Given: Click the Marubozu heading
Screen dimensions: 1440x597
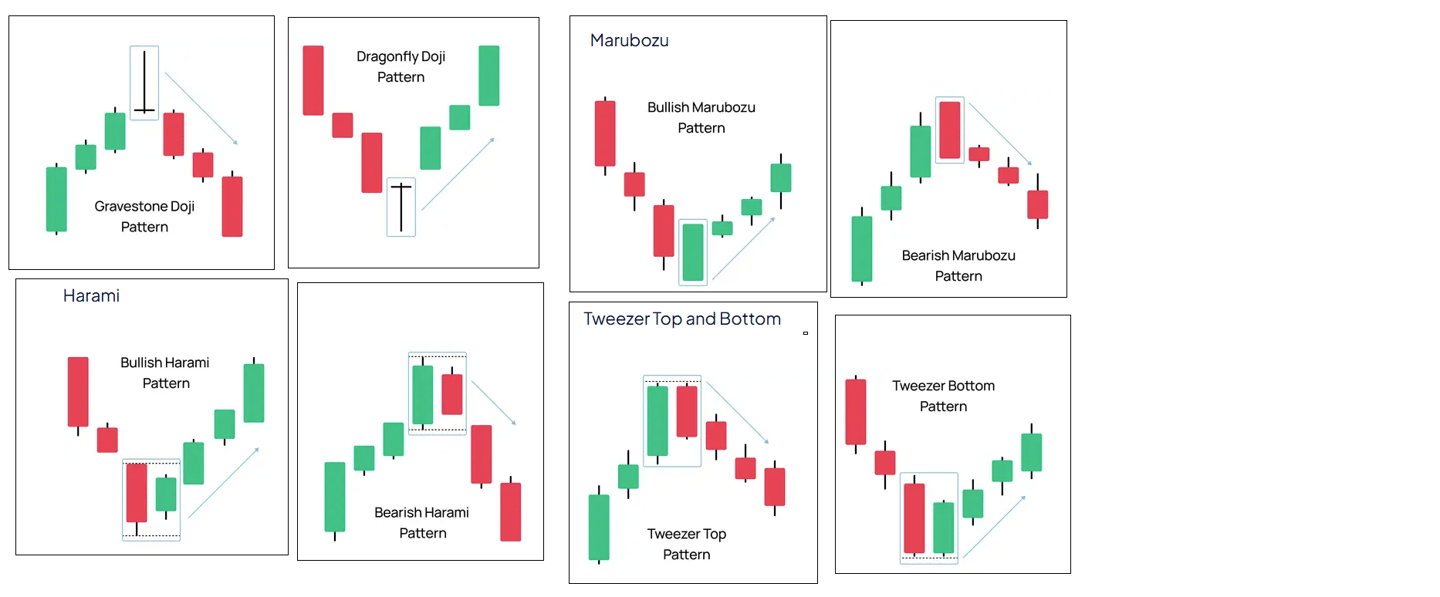Looking at the screenshot, I should tap(629, 41).
